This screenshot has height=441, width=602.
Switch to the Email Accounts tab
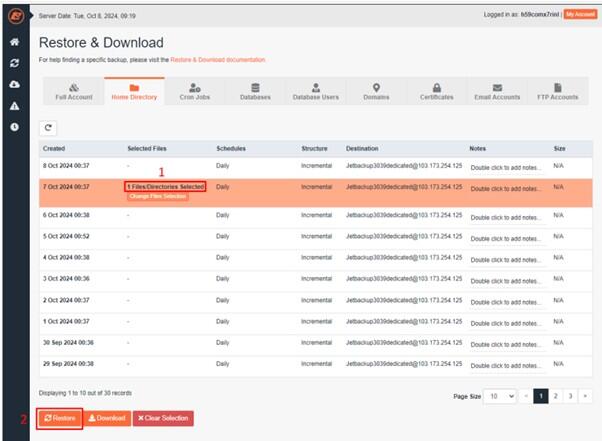pyautogui.click(x=497, y=92)
